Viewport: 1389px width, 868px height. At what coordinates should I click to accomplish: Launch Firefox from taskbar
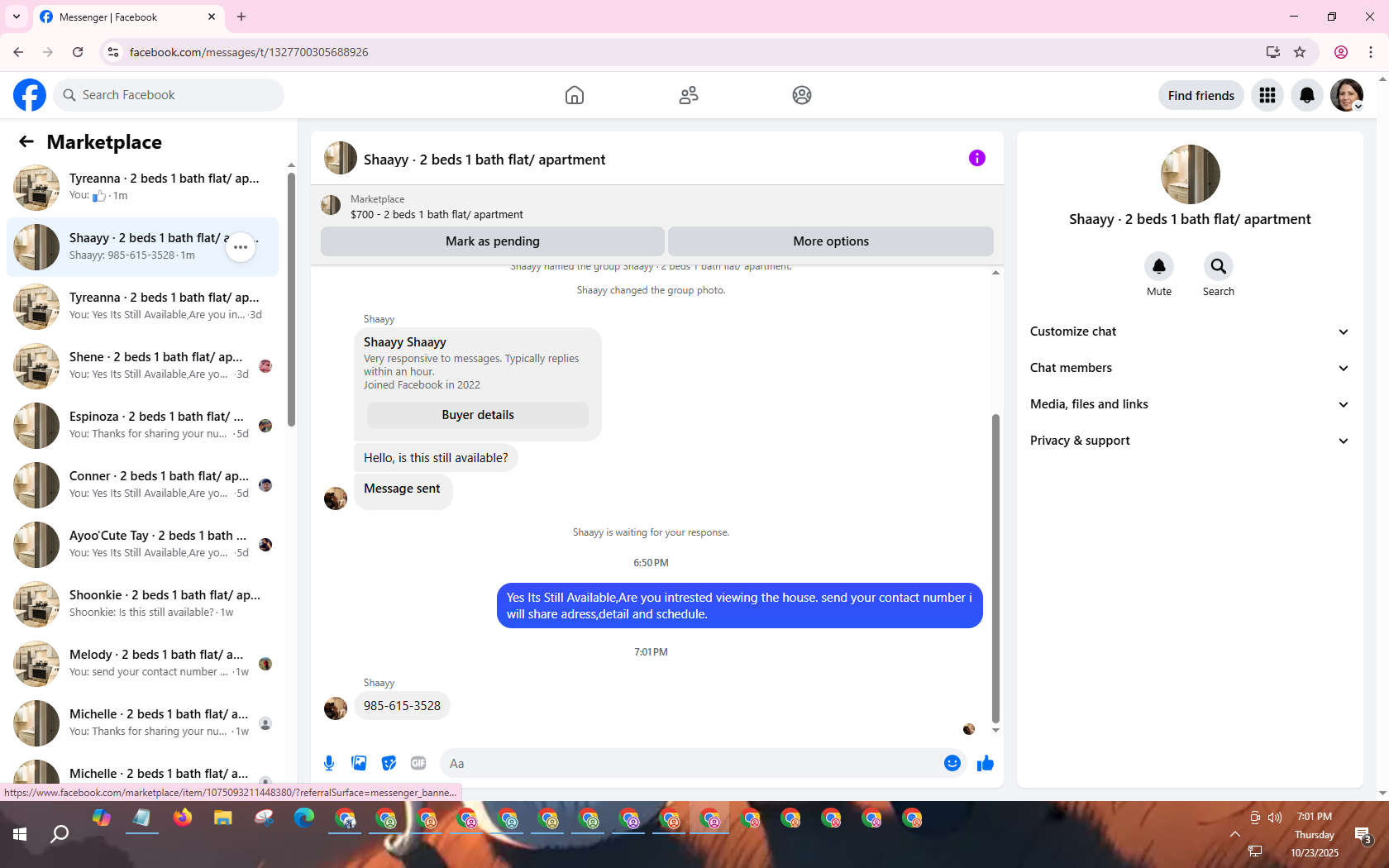click(x=183, y=818)
